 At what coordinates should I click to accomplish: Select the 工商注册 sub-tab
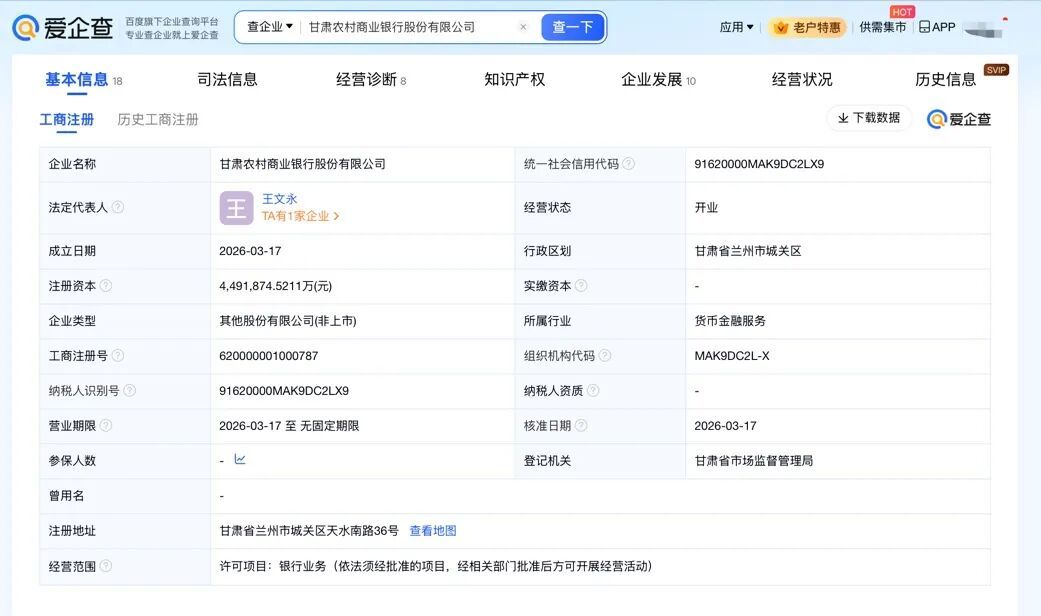click(66, 119)
